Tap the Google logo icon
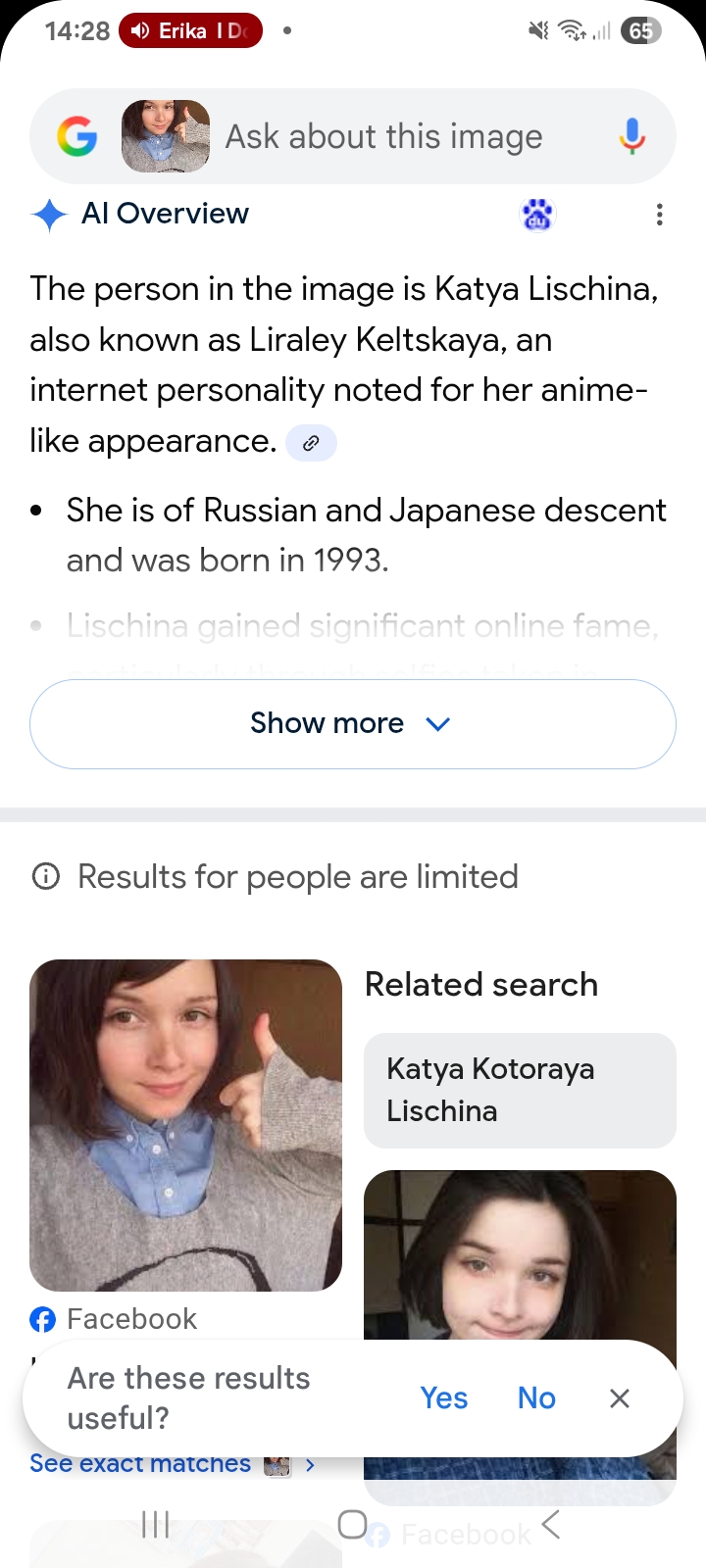Screen dimensions: 706x1568 click(77, 136)
